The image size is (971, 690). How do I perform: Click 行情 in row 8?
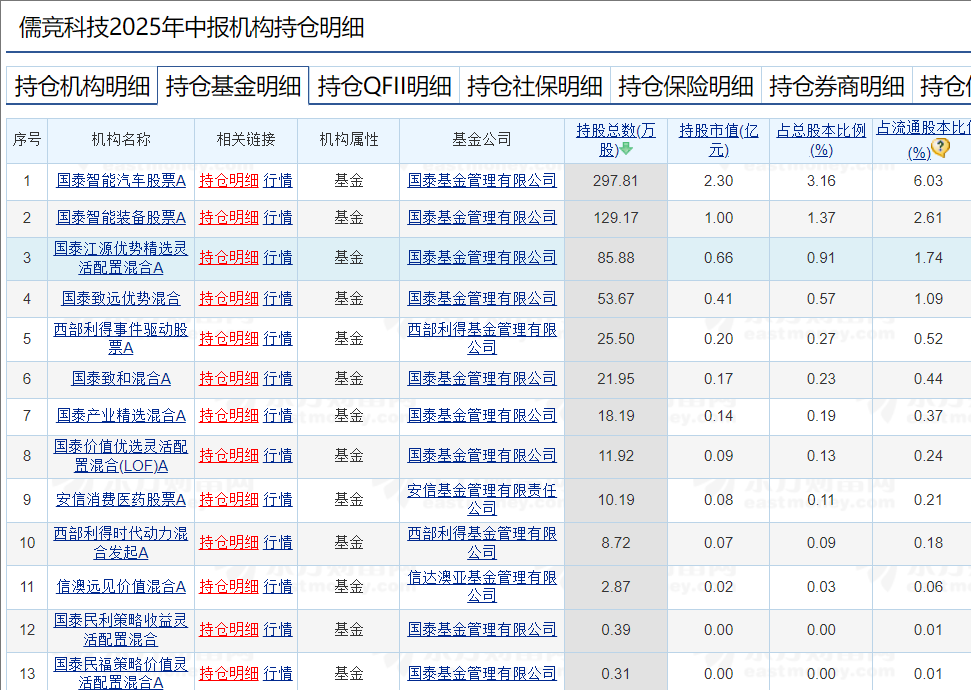click(x=277, y=456)
